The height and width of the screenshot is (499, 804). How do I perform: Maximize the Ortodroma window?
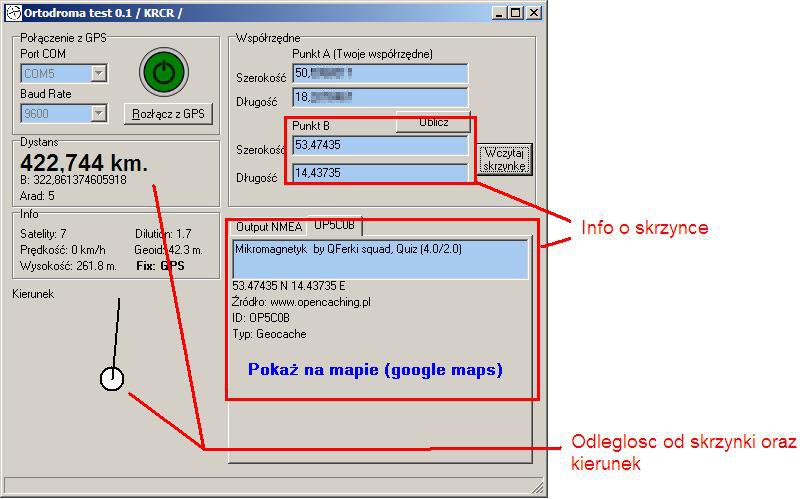(515, 13)
